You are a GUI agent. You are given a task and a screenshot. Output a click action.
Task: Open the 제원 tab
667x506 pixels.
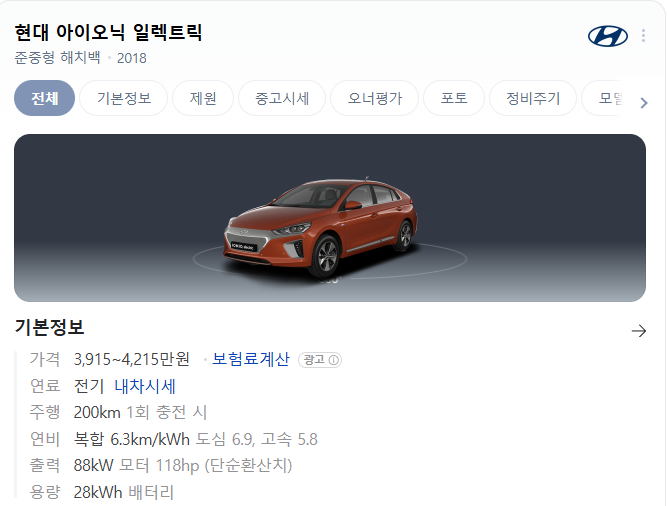(203, 98)
